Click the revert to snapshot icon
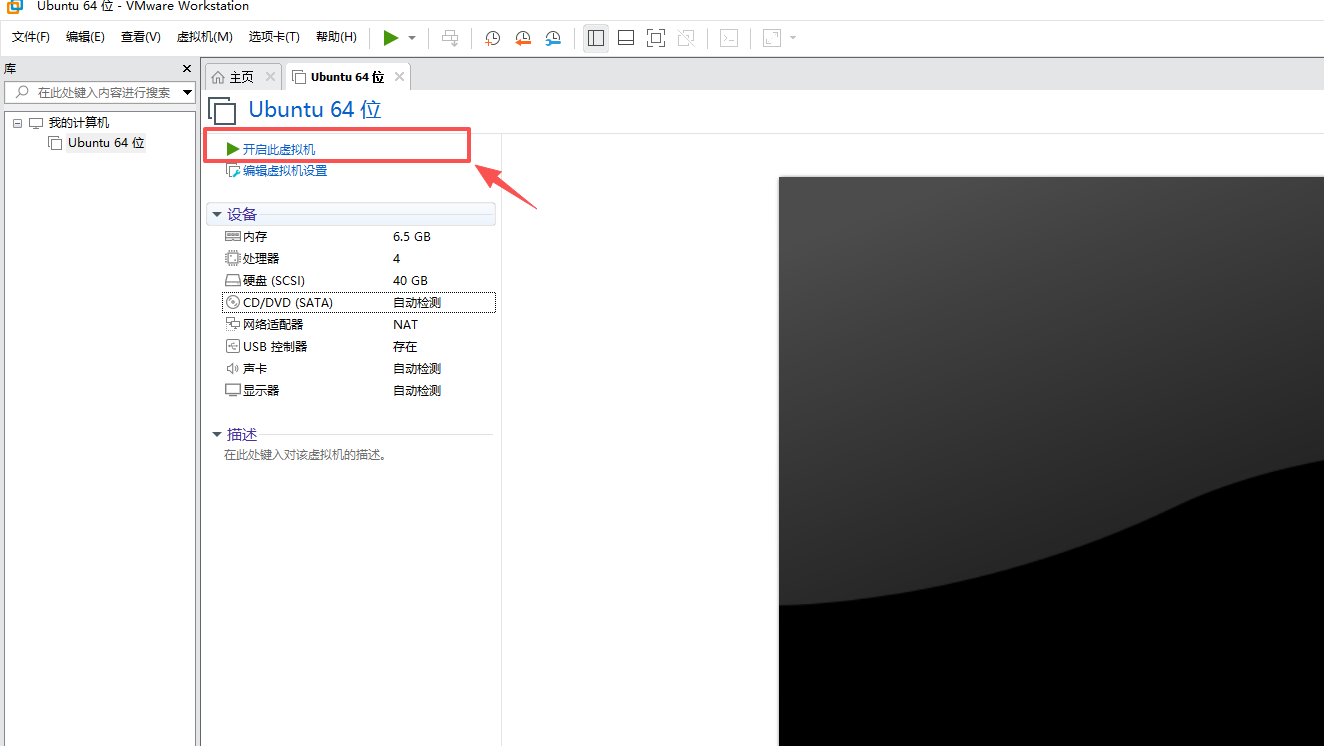The image size is (1324, 746). pos(523,38)
